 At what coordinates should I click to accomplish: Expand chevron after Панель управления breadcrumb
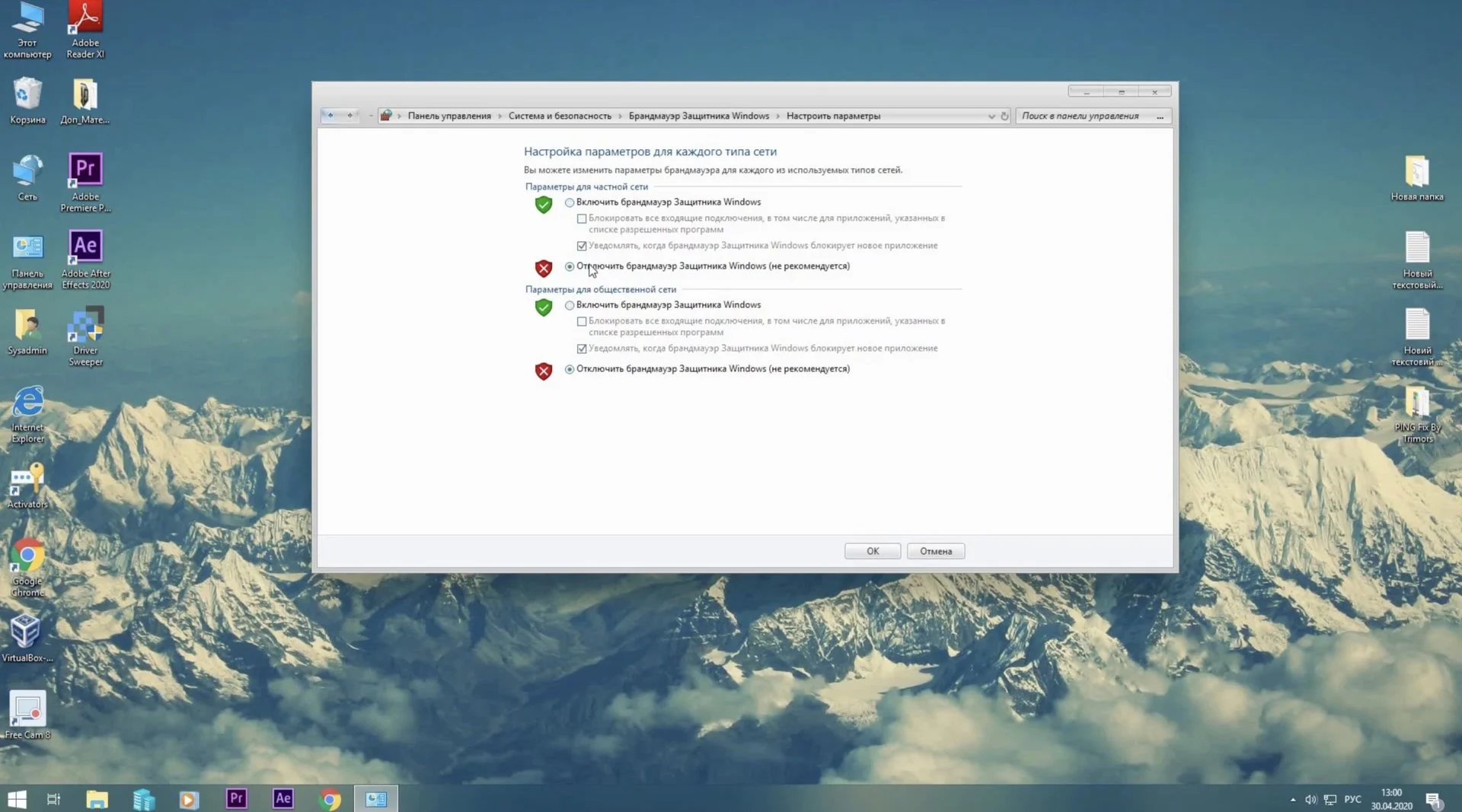click(x=500, y=116)
